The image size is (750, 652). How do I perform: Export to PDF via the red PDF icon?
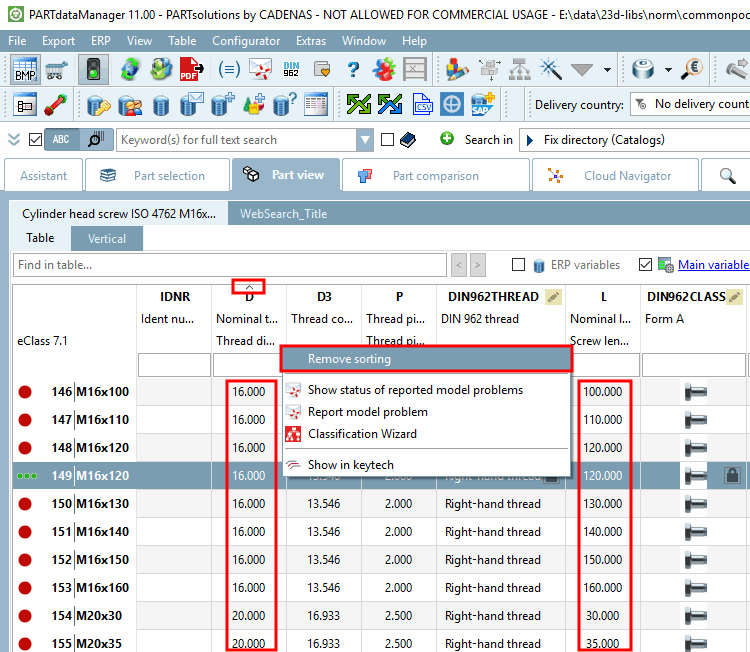191,69
